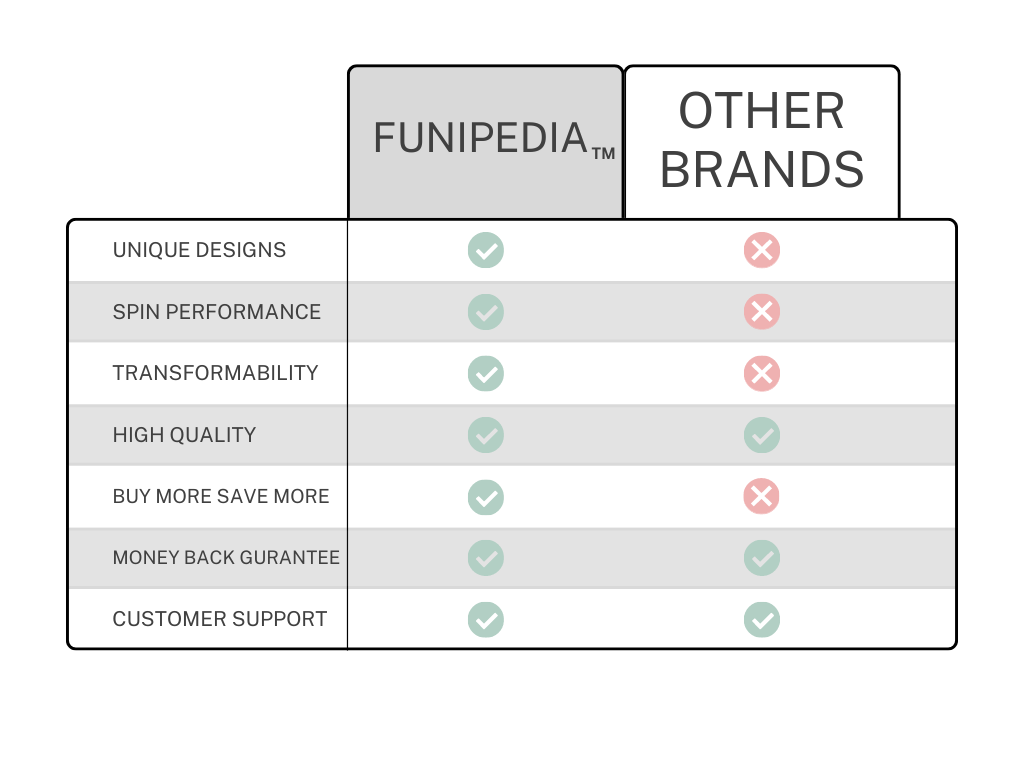Click the UNIQUE DESIGNS row label
Viewport: 1024px width, 768px height.
point(199,250)
